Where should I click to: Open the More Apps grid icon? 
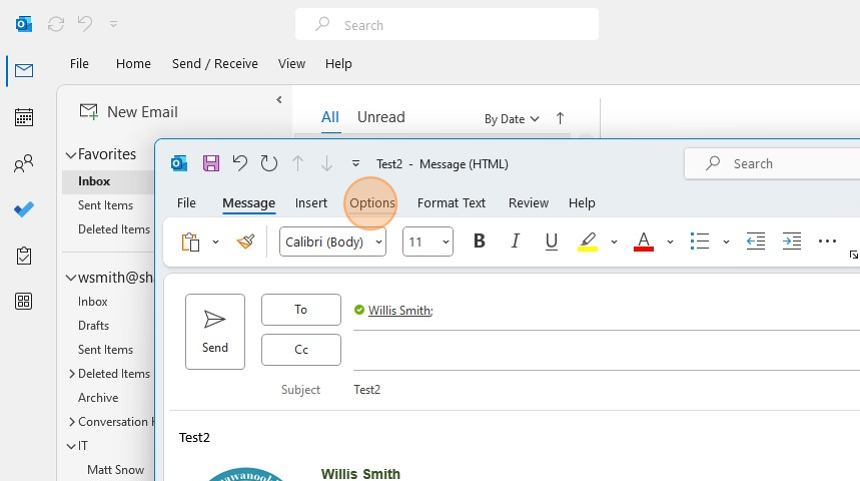tap(24, 301)
